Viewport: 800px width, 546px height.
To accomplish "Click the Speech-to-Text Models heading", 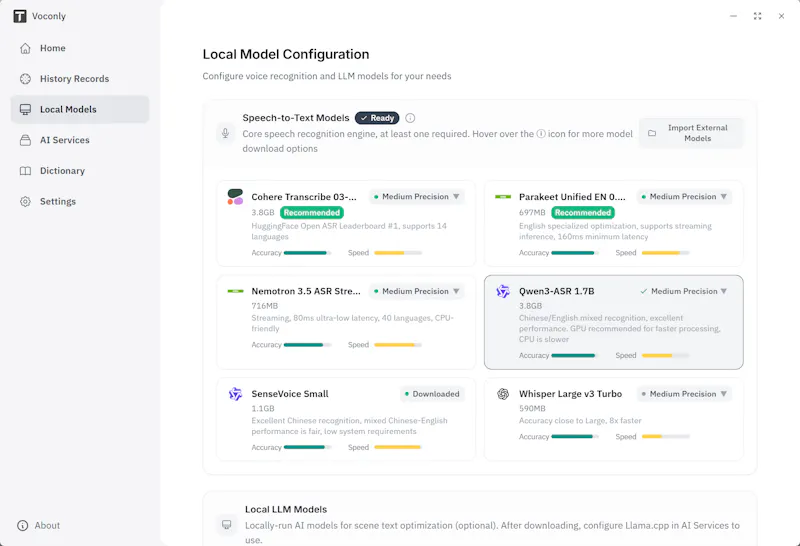I will coord(296,118).
